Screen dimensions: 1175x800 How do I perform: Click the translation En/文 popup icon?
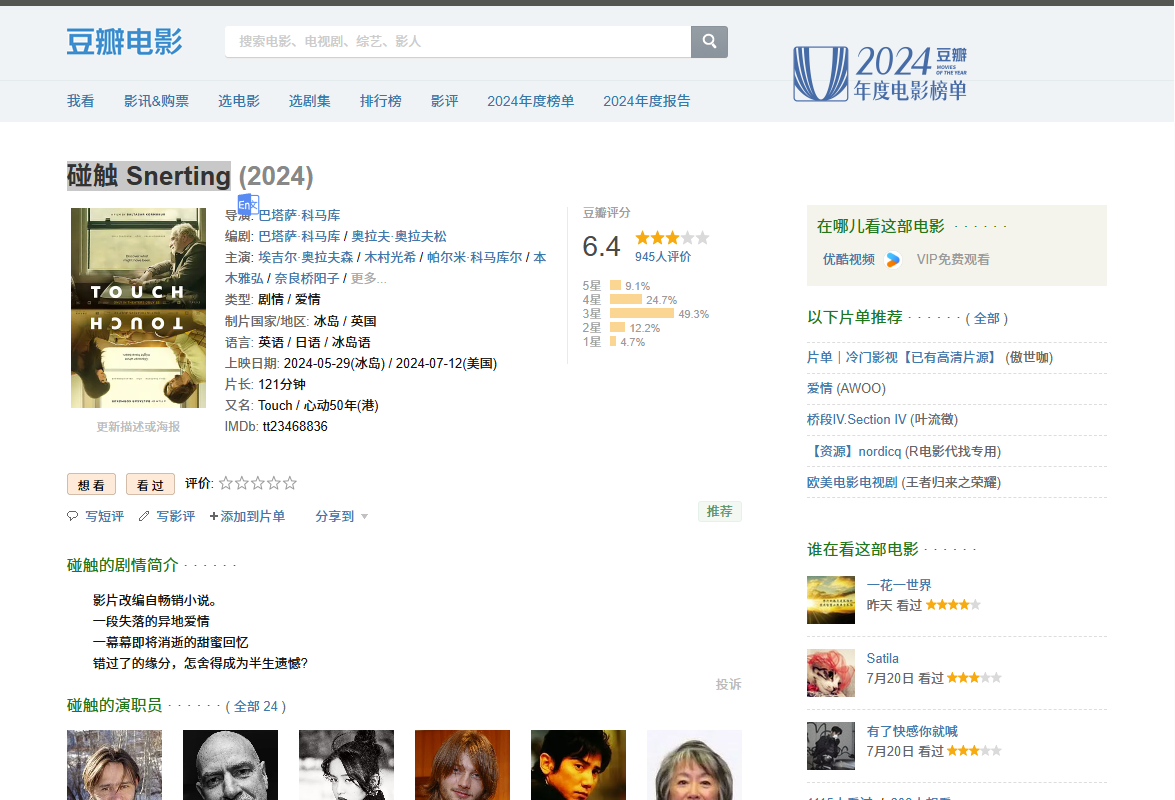point(248,204)
